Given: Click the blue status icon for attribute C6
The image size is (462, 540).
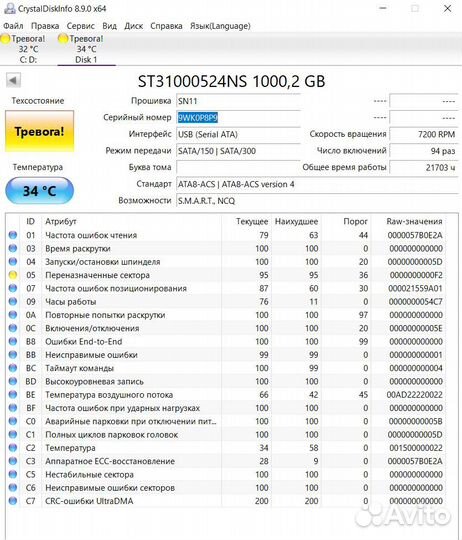Looking at the screenshot, I should pos(13,488).
